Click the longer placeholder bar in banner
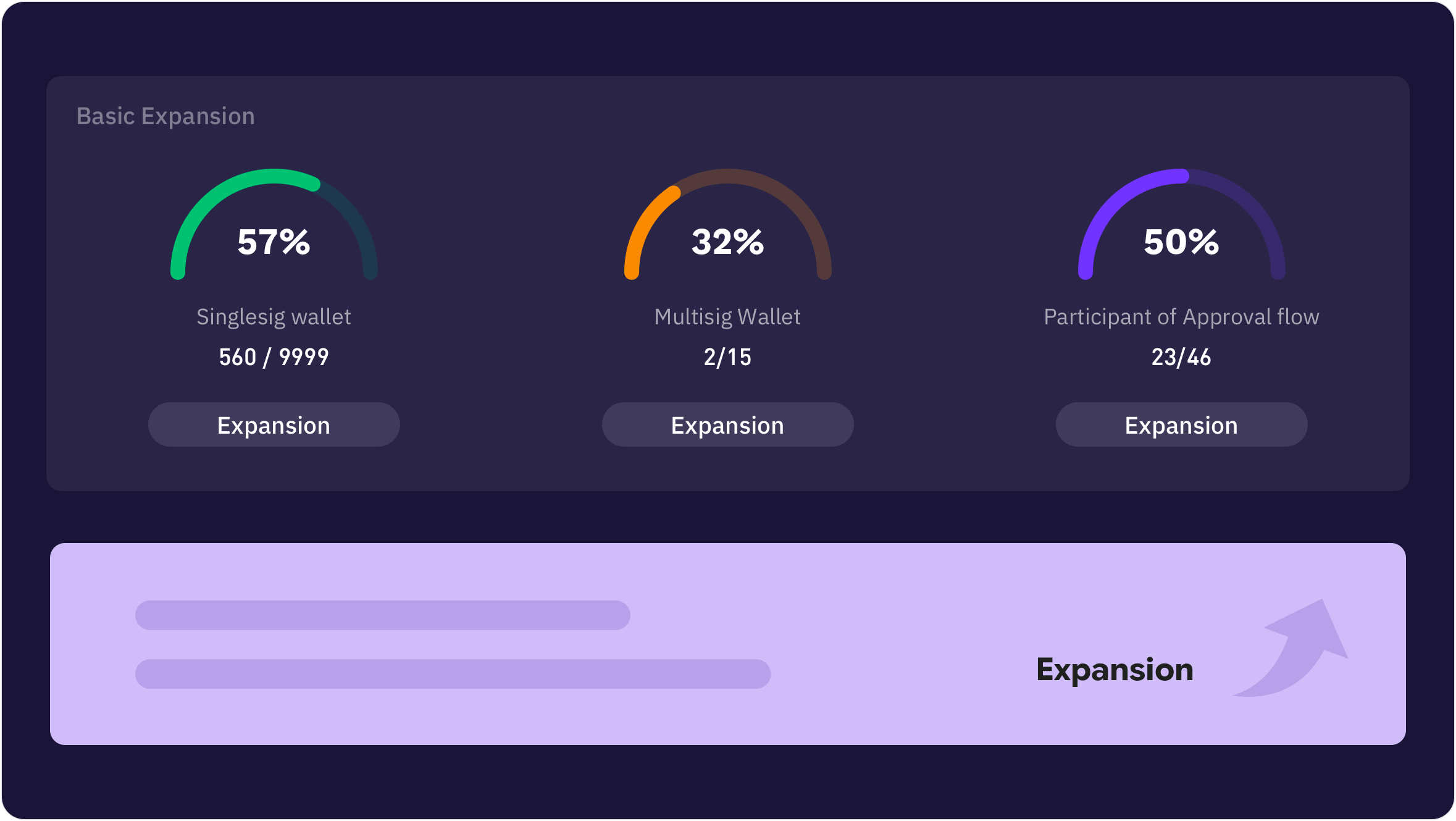 pyautogui.click(x=453, y=674)
